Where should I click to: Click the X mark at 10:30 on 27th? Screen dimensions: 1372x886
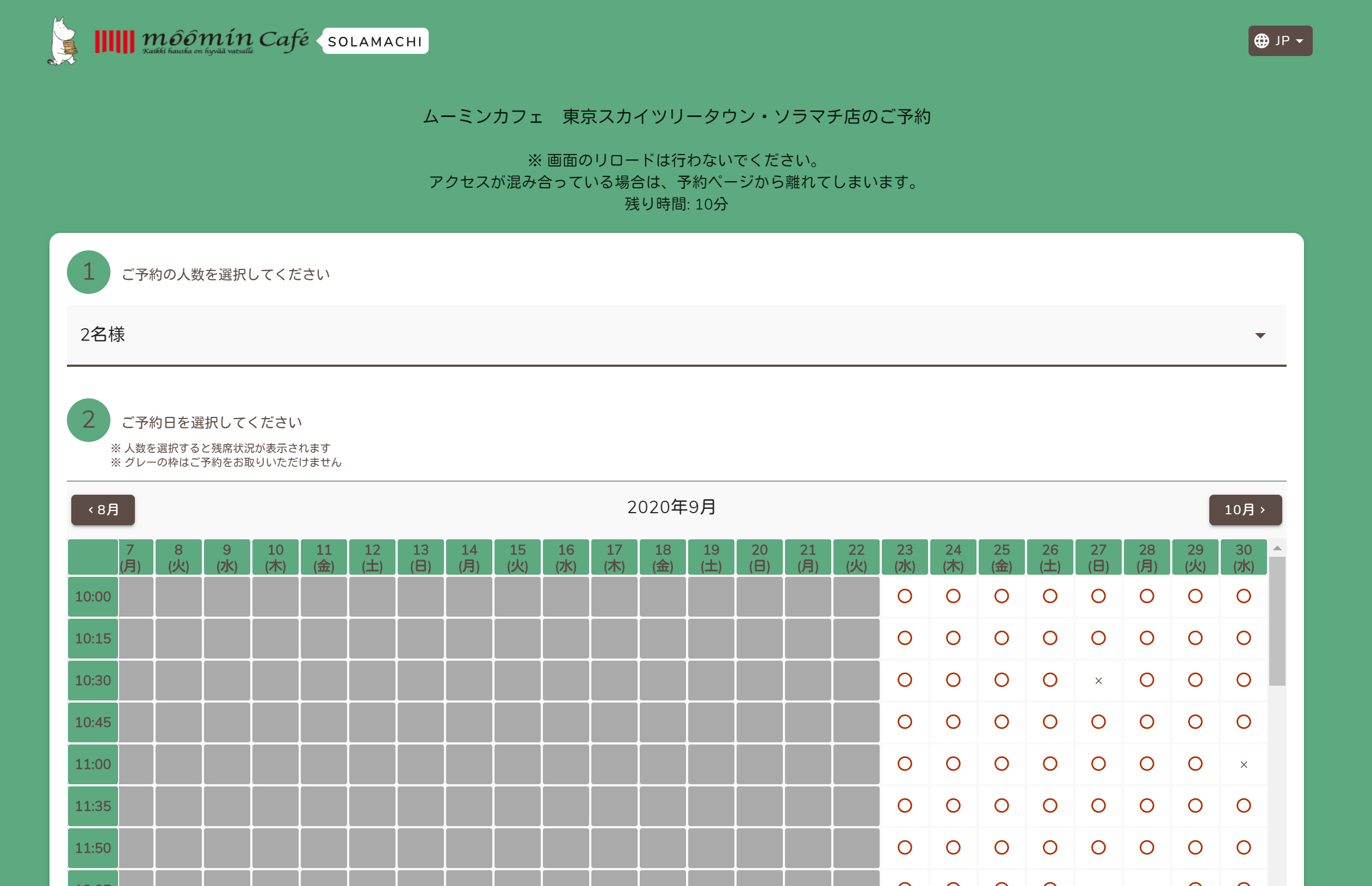pos(1098,681)
